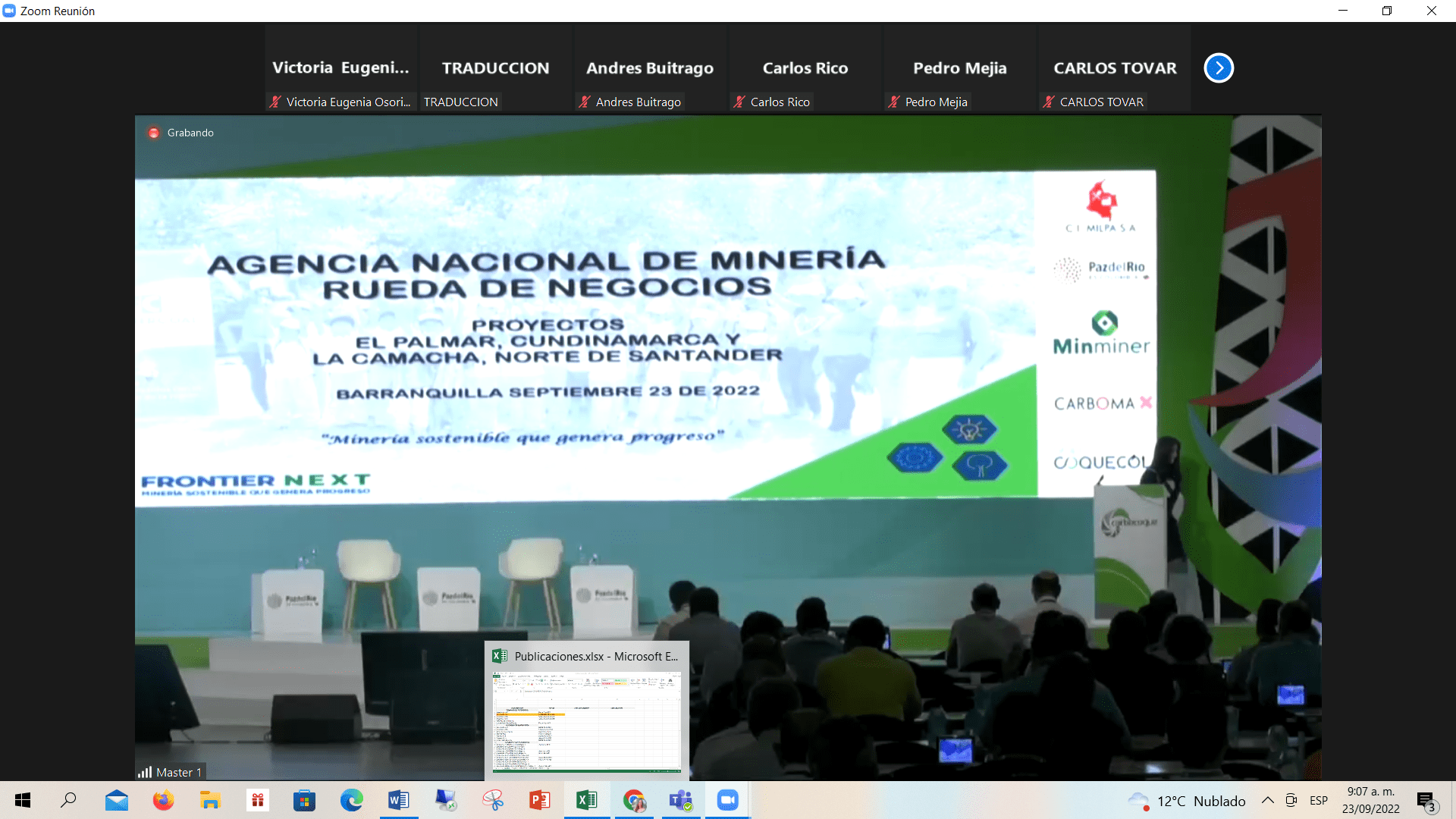1456x819 pixels.
Task: Select the TRADUCCION participant tile
Action: pyautogui.click(x=496, y=68)
